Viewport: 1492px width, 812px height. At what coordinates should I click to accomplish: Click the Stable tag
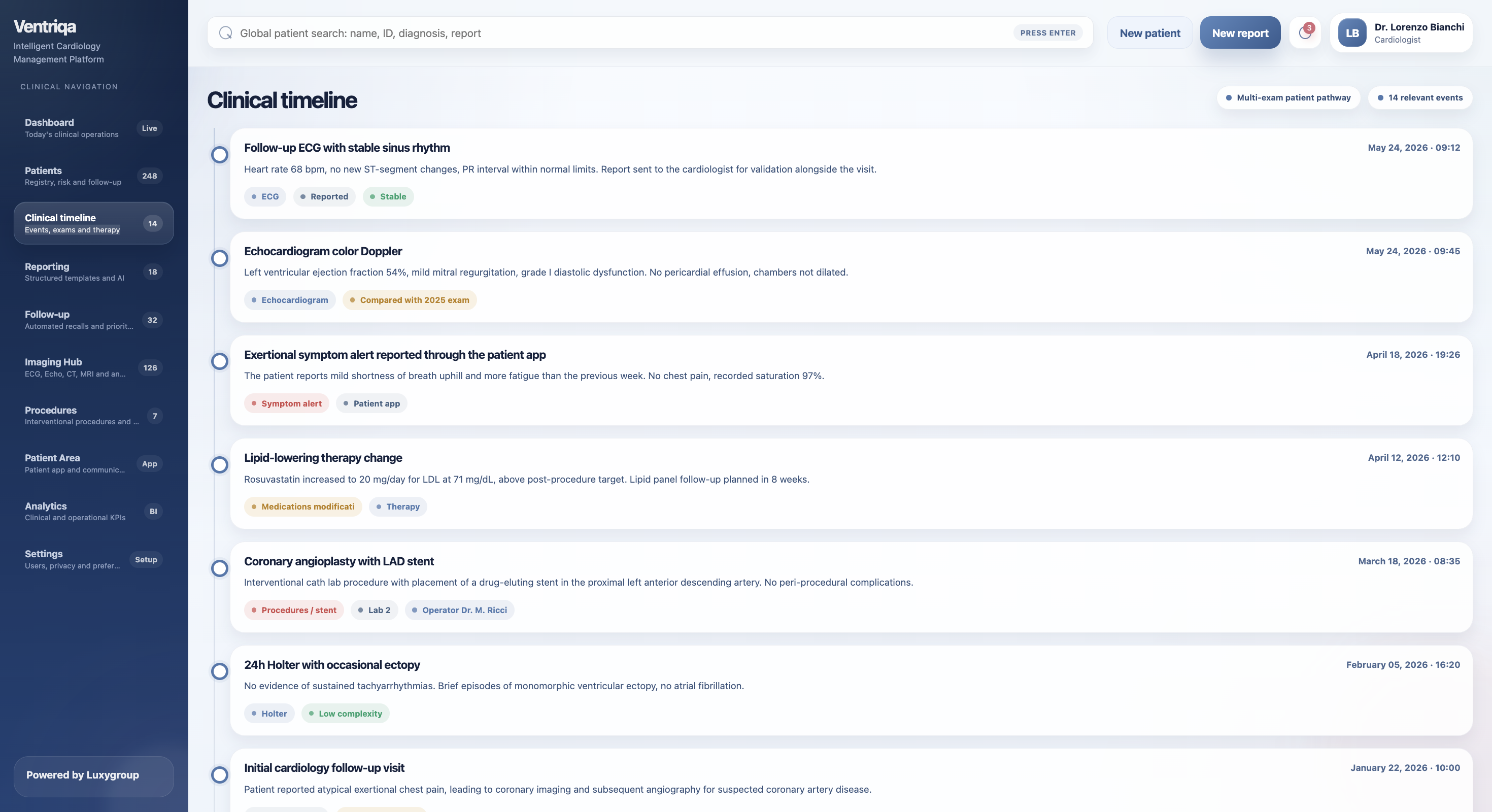click(x=388, y=196)
